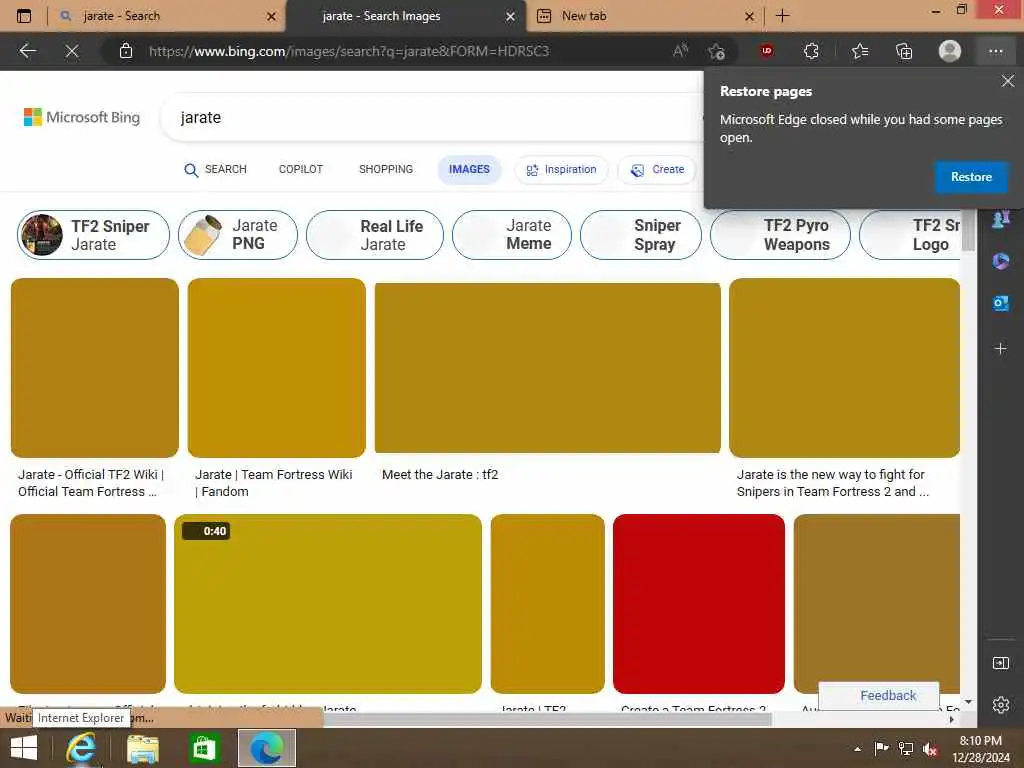The width and height of the screenshot is (1024, 768).
Task: Filter by Jarate Meme chip
Action: (x=512, y=234)
